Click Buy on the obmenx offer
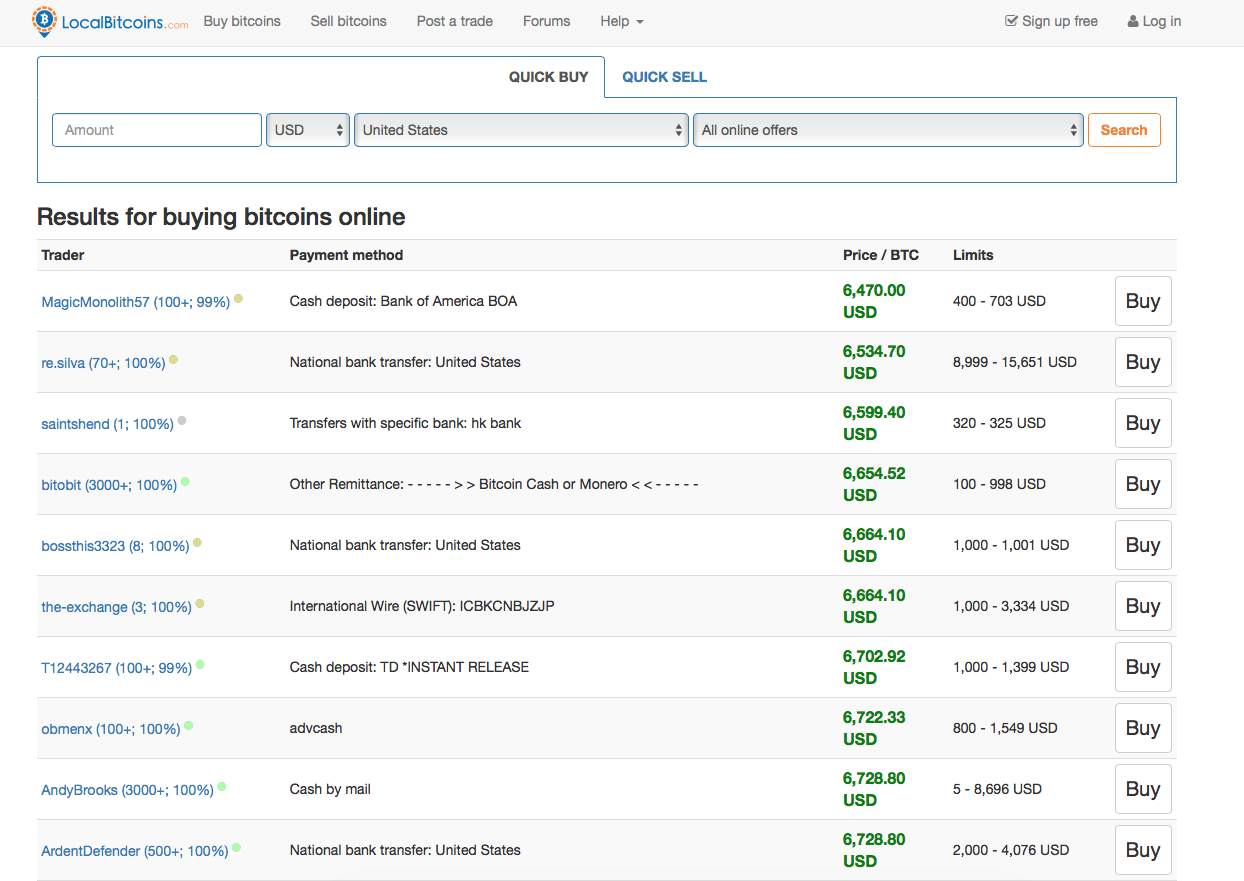This screenshot has width=1244, height=881. pos(1143,728)
